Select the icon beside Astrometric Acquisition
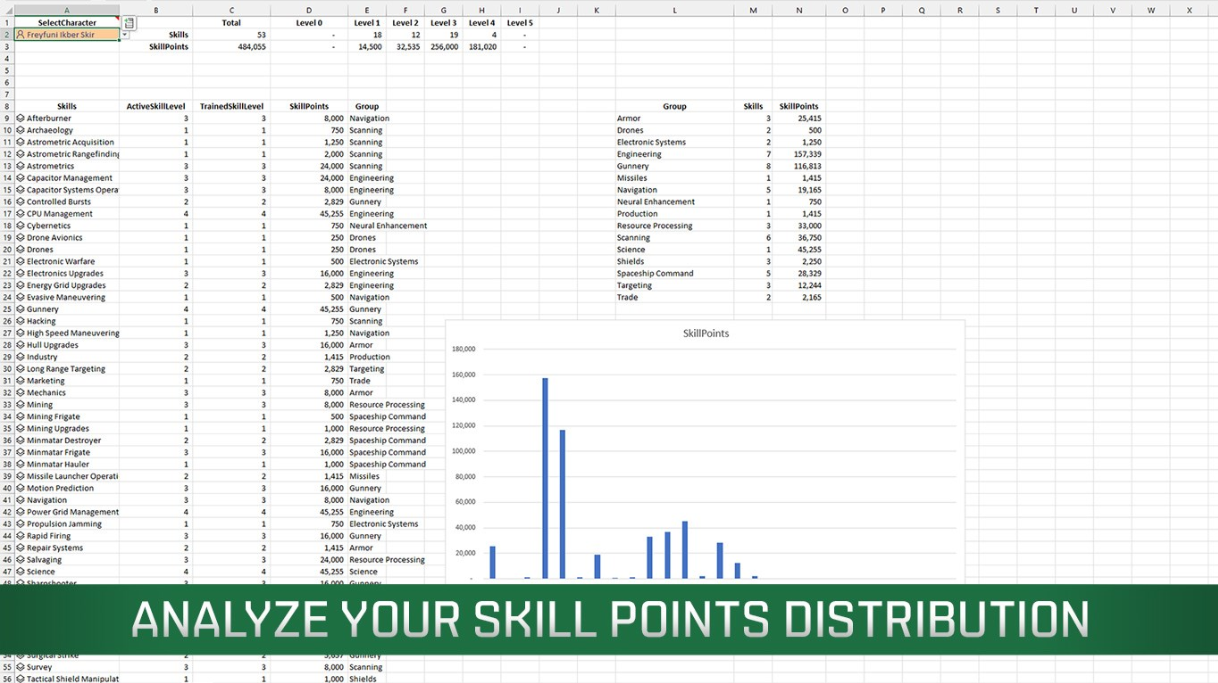1218x683 pixels. click(x=21, y=142)
